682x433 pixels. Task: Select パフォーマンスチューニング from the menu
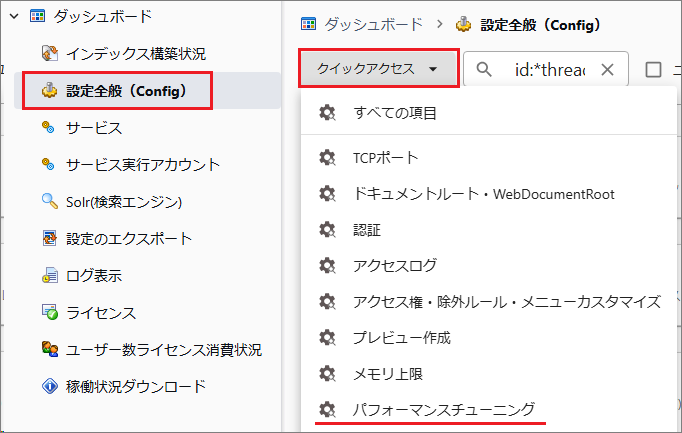click(x=443, y=409)
